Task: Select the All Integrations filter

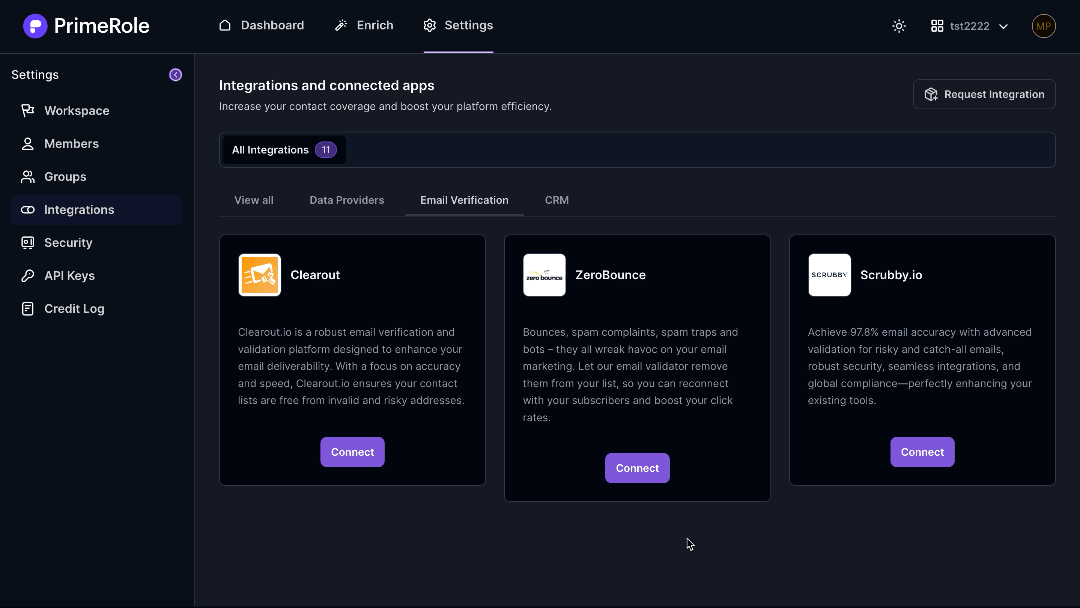Action: click(284, 150)
